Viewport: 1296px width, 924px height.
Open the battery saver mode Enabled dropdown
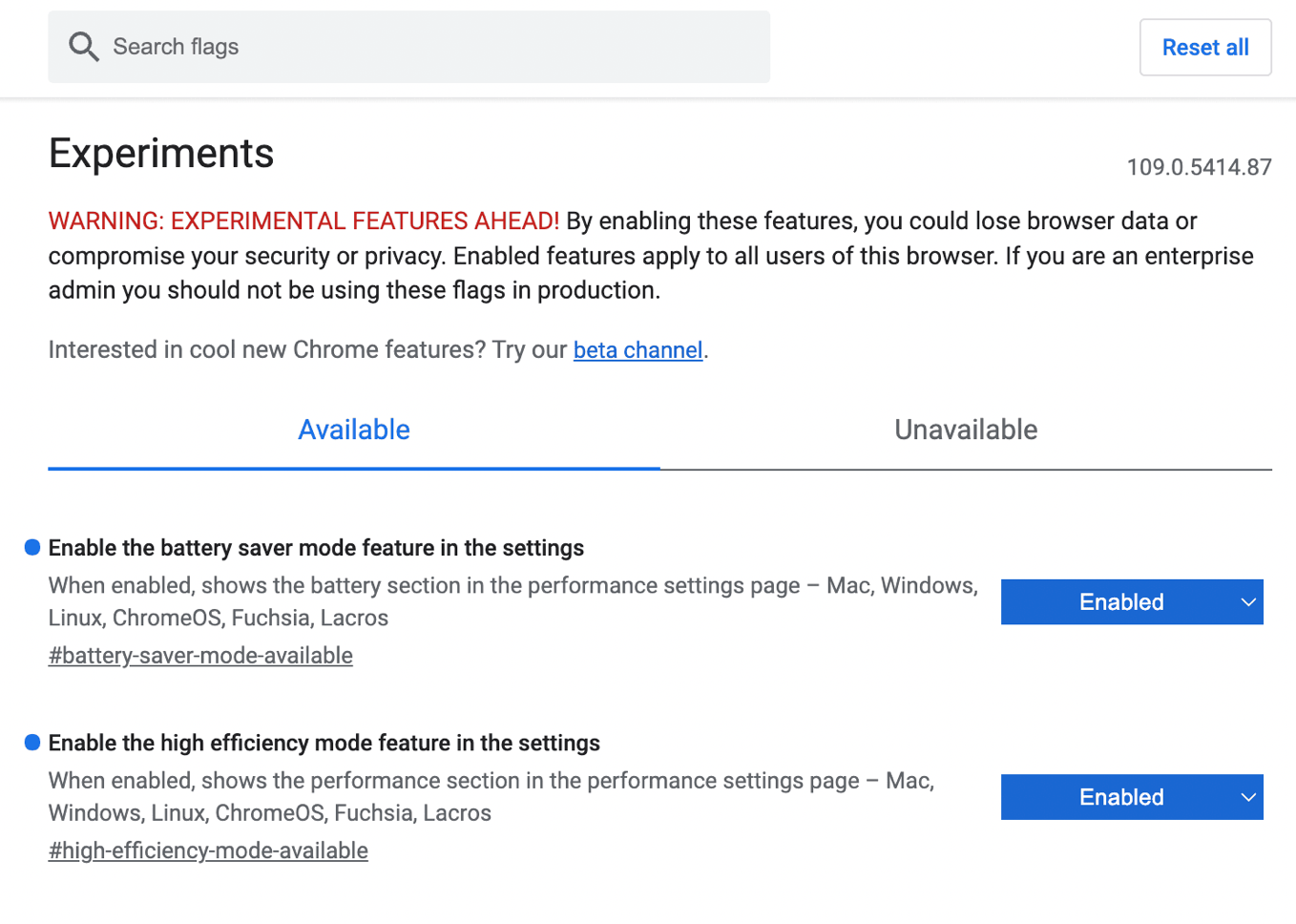coord(1132,602)
